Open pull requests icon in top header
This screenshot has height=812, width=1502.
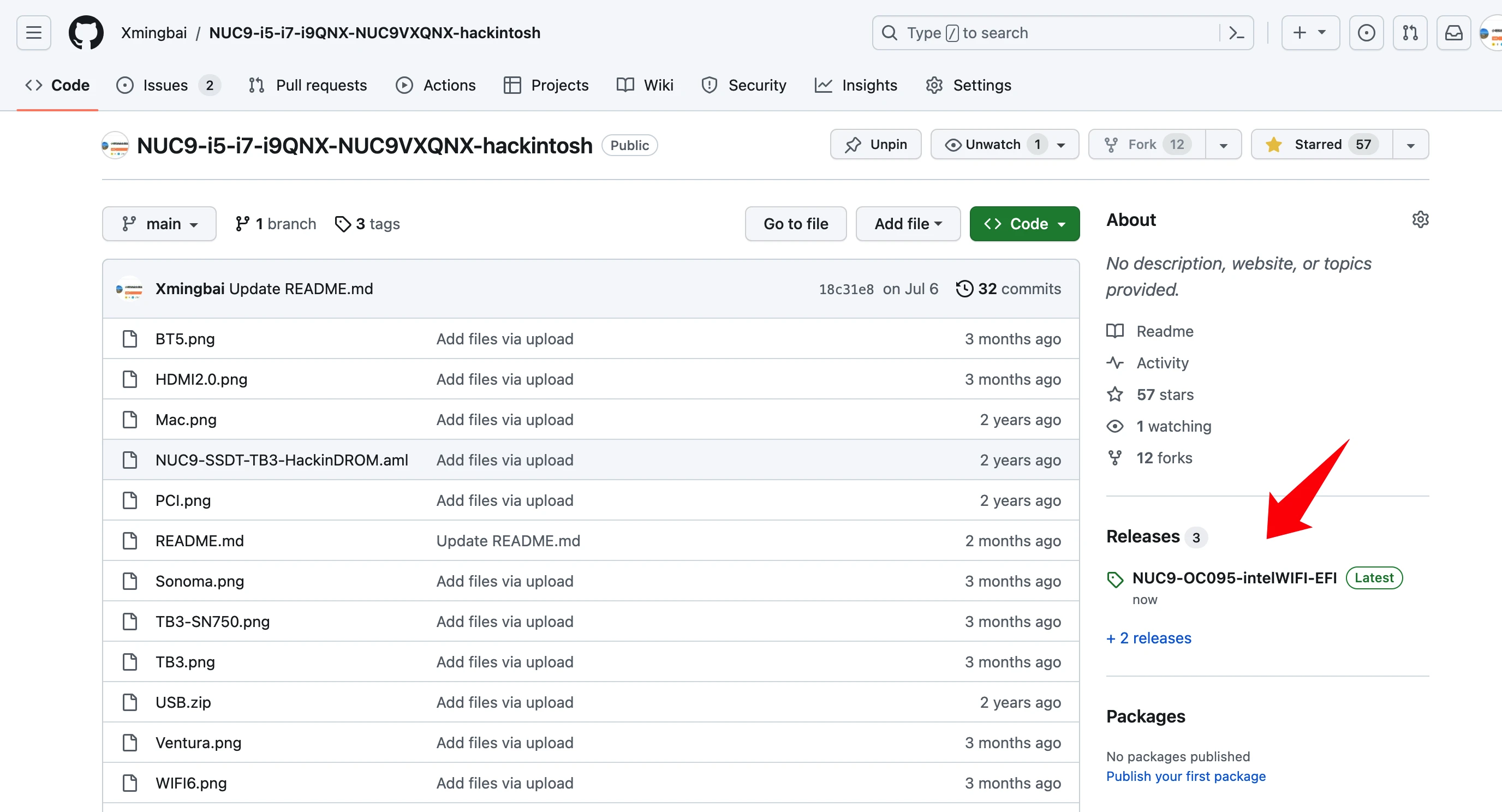[1410, 33]
